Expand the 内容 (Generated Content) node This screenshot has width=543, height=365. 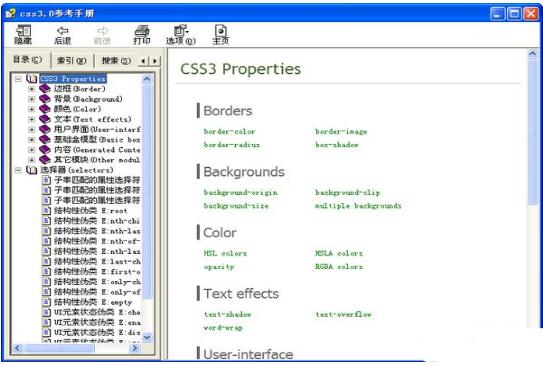[x=32, y=150]
